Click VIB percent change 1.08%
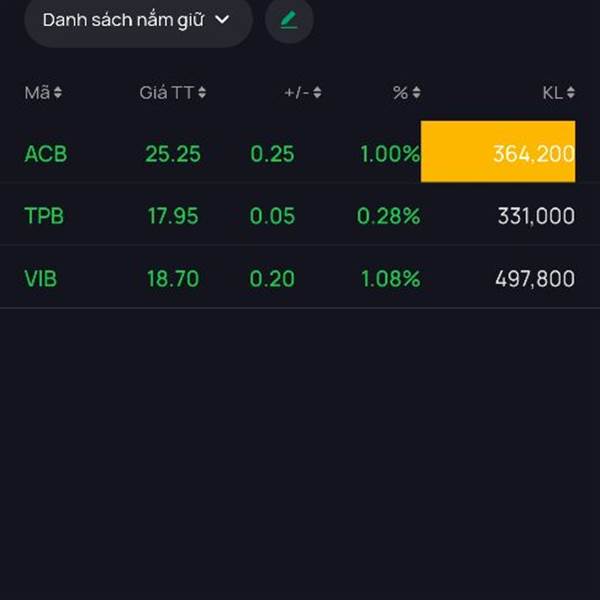Viewport: 600px width, 600px height. [390, 278]
